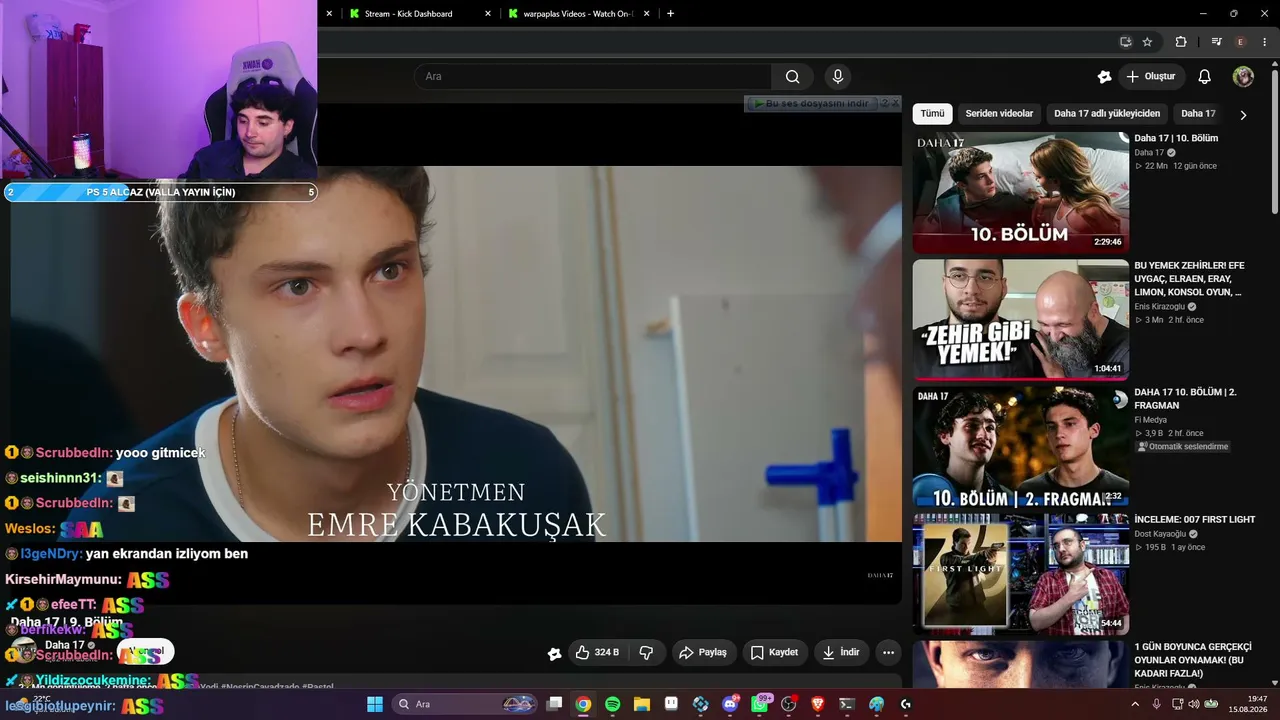Open BU YEMEK ZEHİRLER video title
The width and height of the screenshot is (1280, 720).
tap(1190, 279)
